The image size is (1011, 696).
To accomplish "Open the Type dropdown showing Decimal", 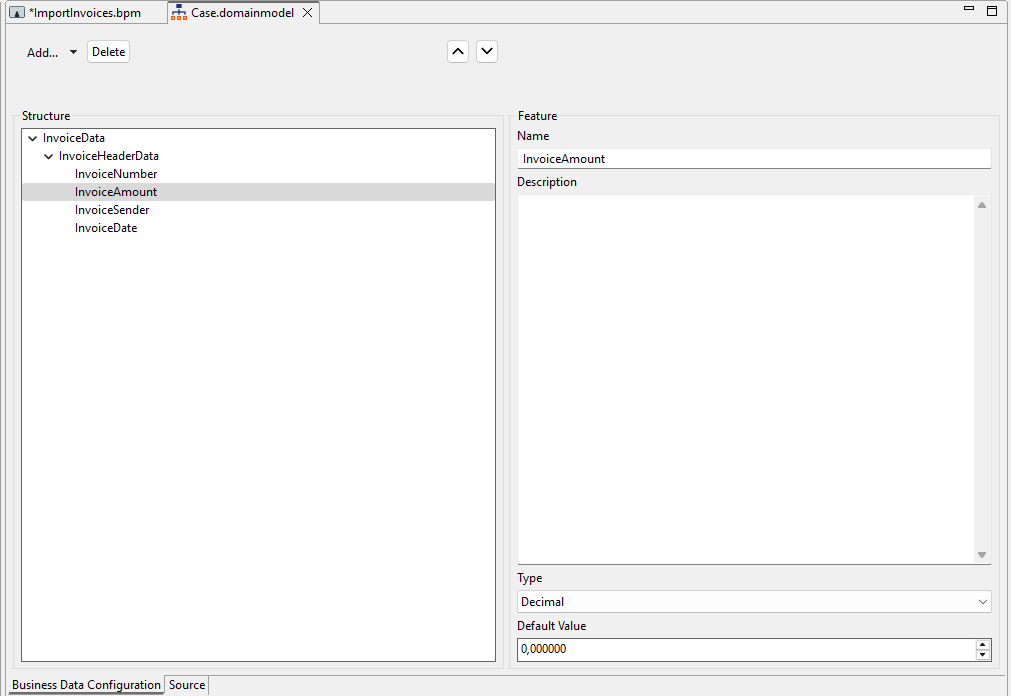I will 754,602.
